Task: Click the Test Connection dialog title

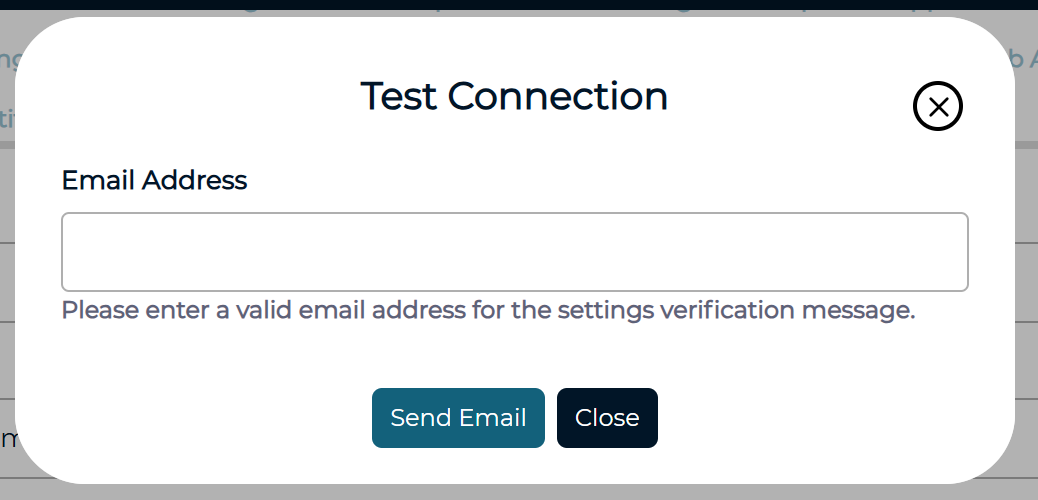Action: [x=514, y=96]
